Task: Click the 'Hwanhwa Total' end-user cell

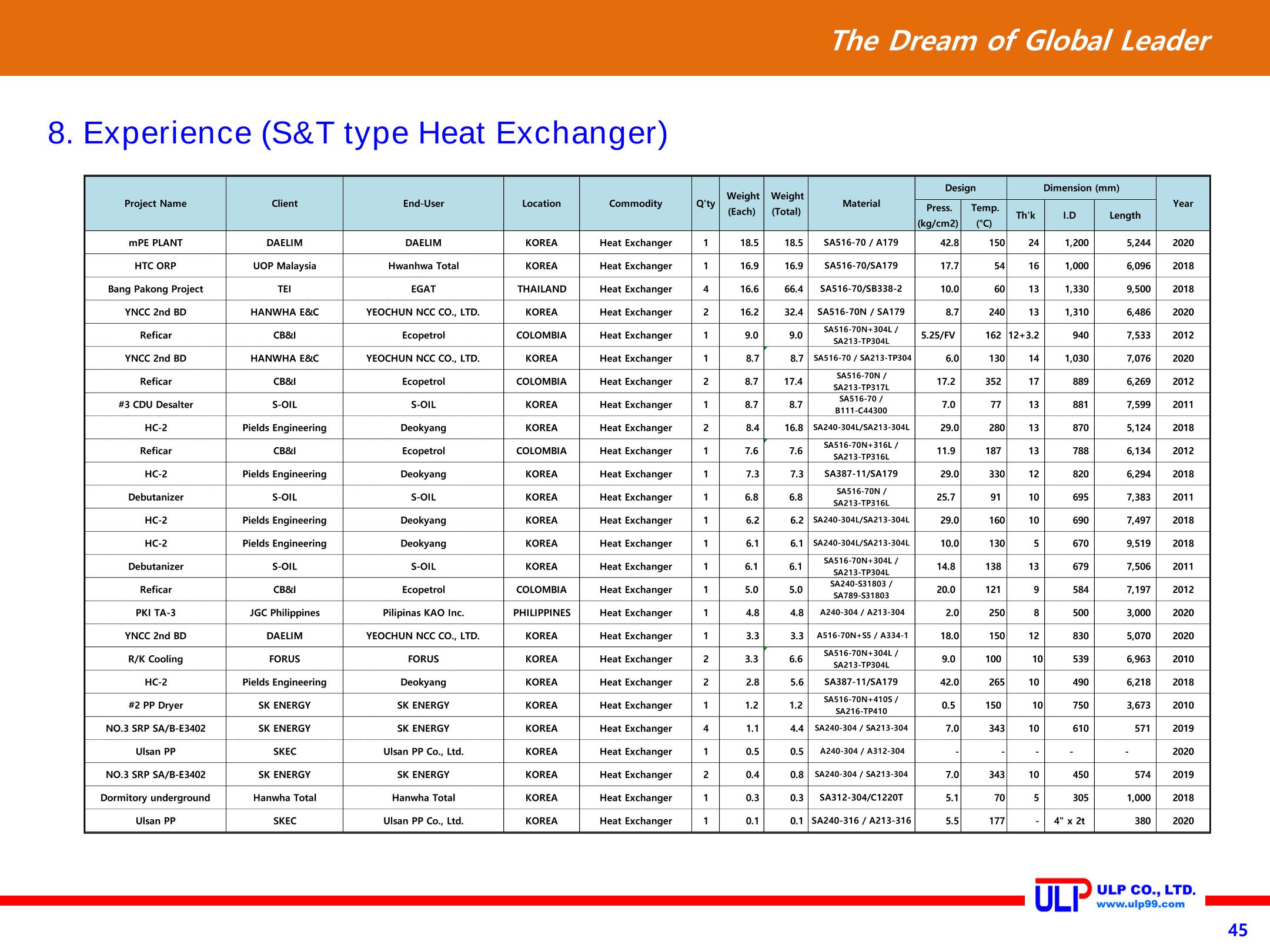Action: tap(423, 266)
